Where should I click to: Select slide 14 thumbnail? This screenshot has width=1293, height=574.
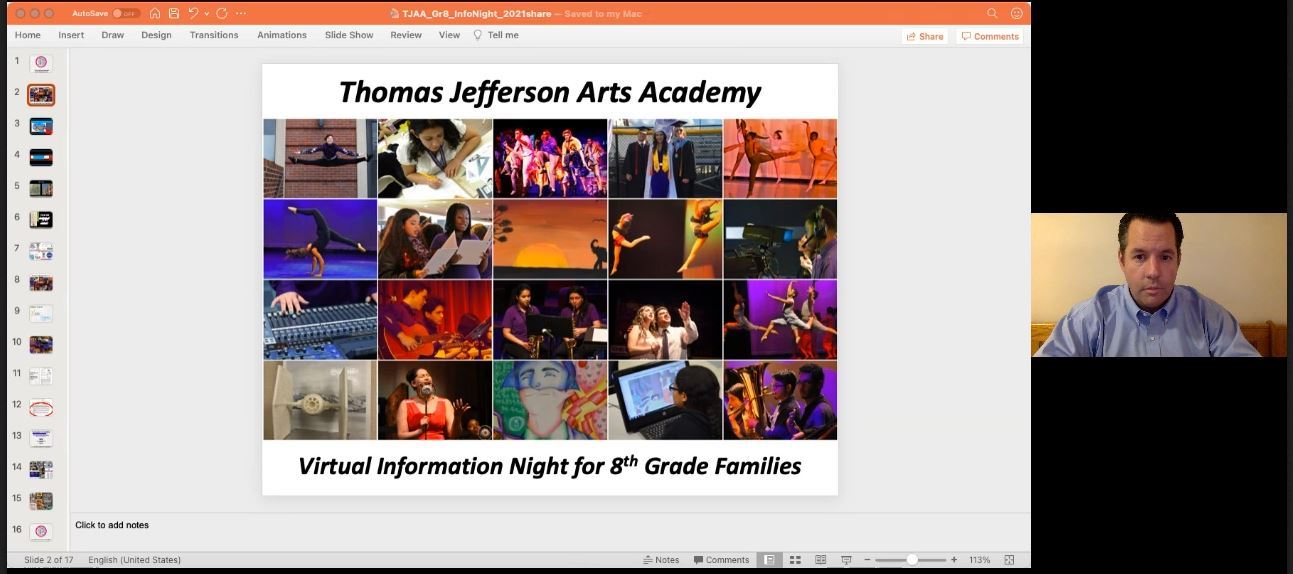point(41,469)
